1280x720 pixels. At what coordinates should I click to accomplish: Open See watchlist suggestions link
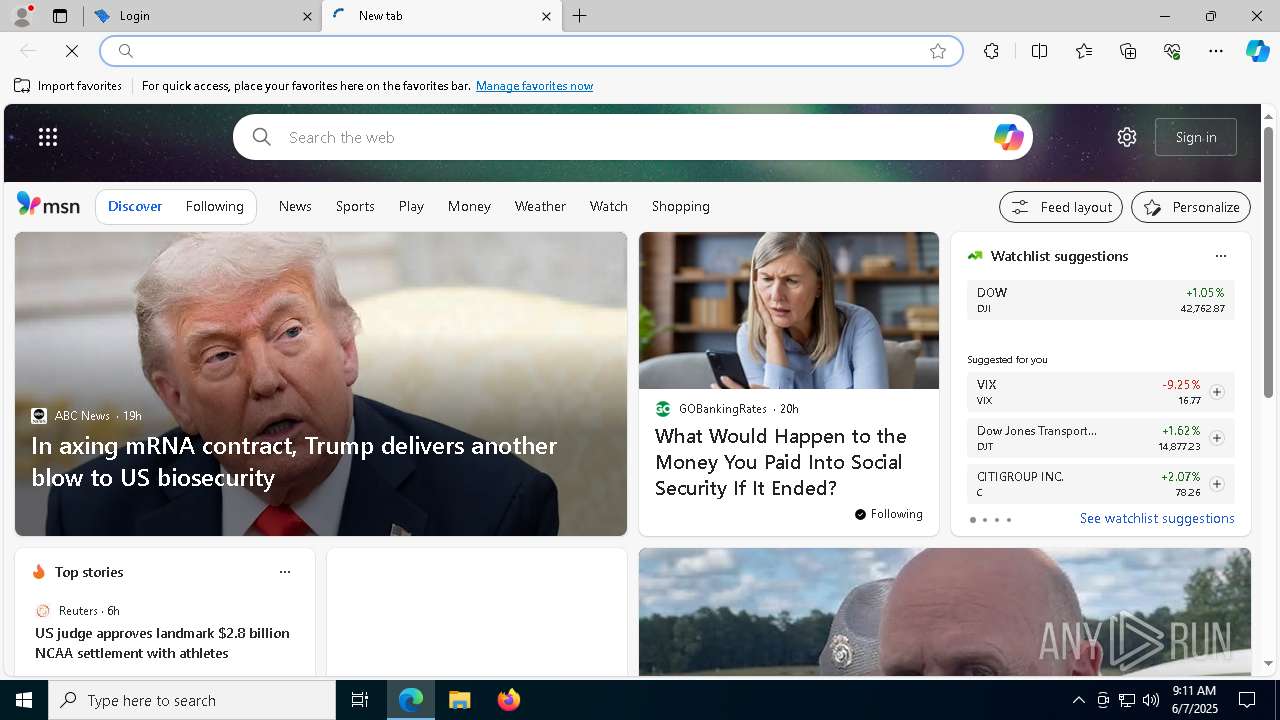(x=1157, y=518)
